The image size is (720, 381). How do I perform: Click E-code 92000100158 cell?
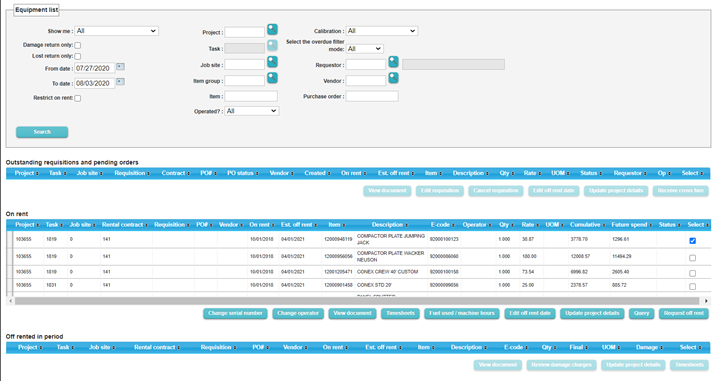(x=444, y=272)
